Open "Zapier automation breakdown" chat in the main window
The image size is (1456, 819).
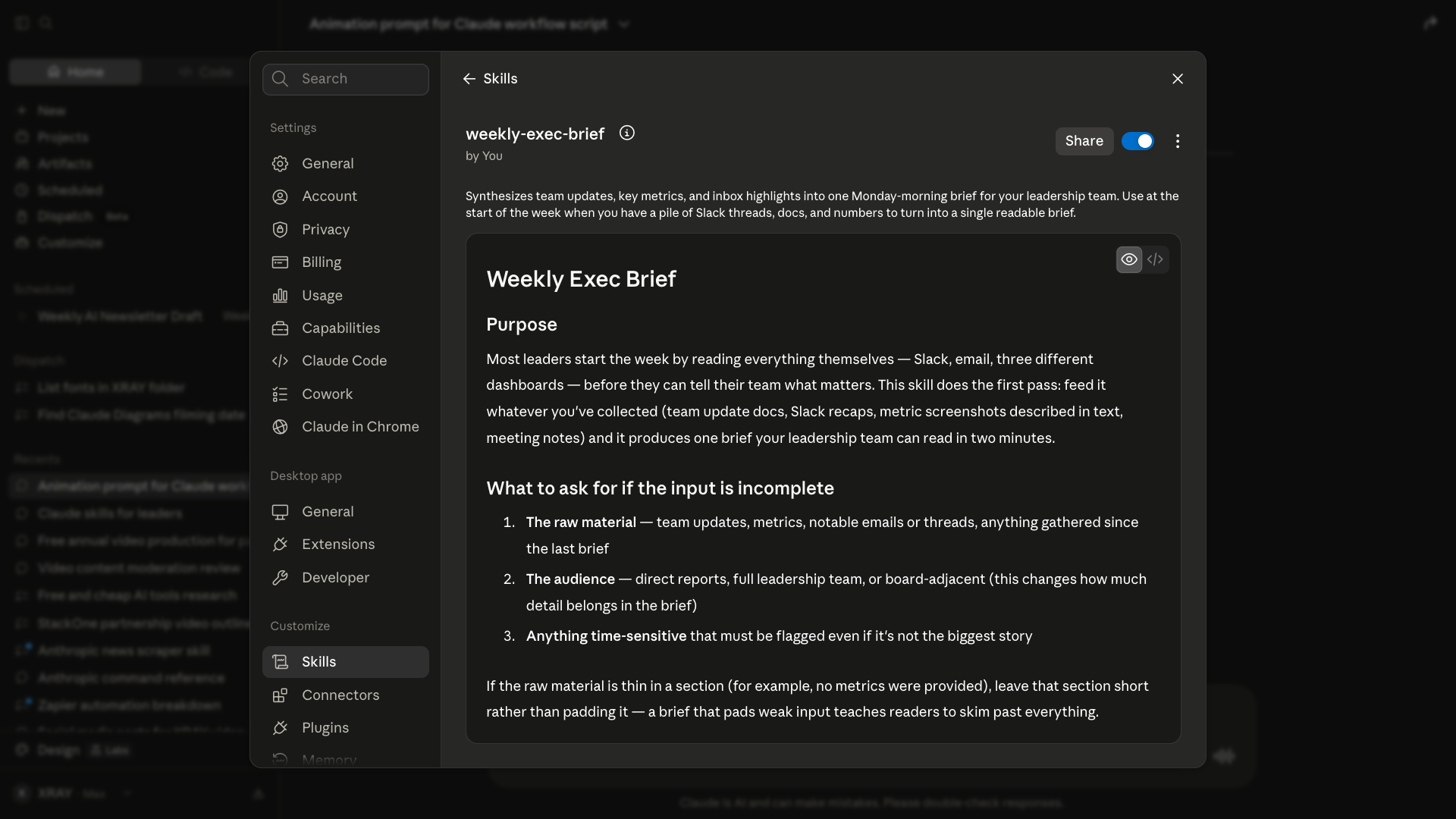pyautogui.click(x=129, y=705)
